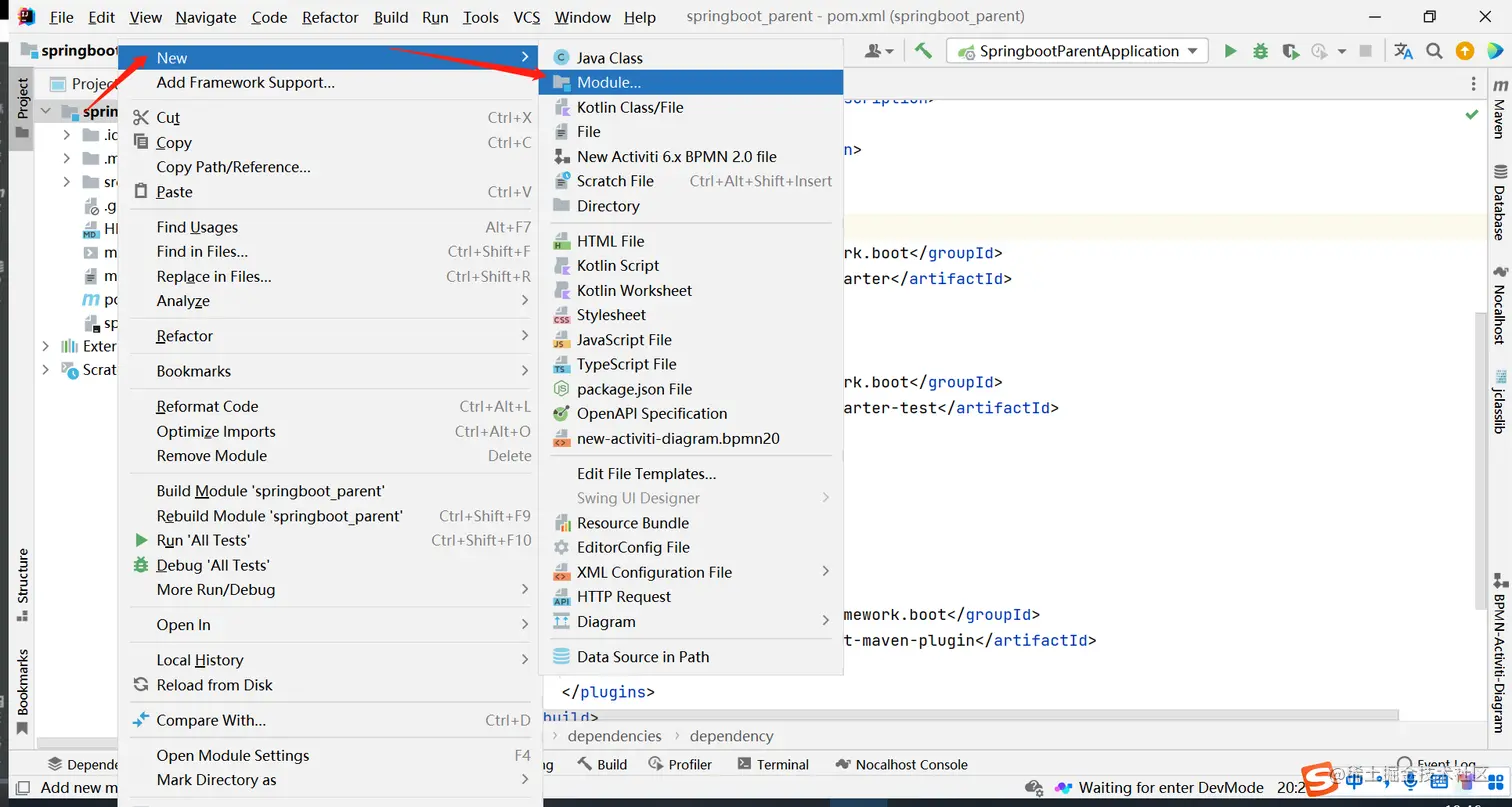Build project with the hammer icon
The height and width of the screenshot is (807, 1512).
[x=923, y=51]
